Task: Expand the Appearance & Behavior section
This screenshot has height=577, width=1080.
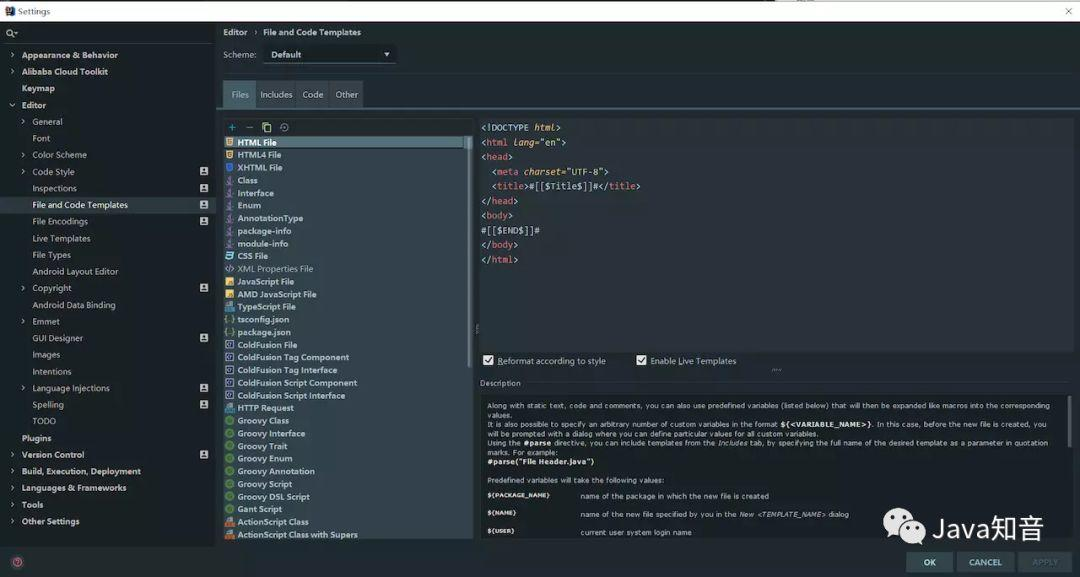Action: [10, 54]
